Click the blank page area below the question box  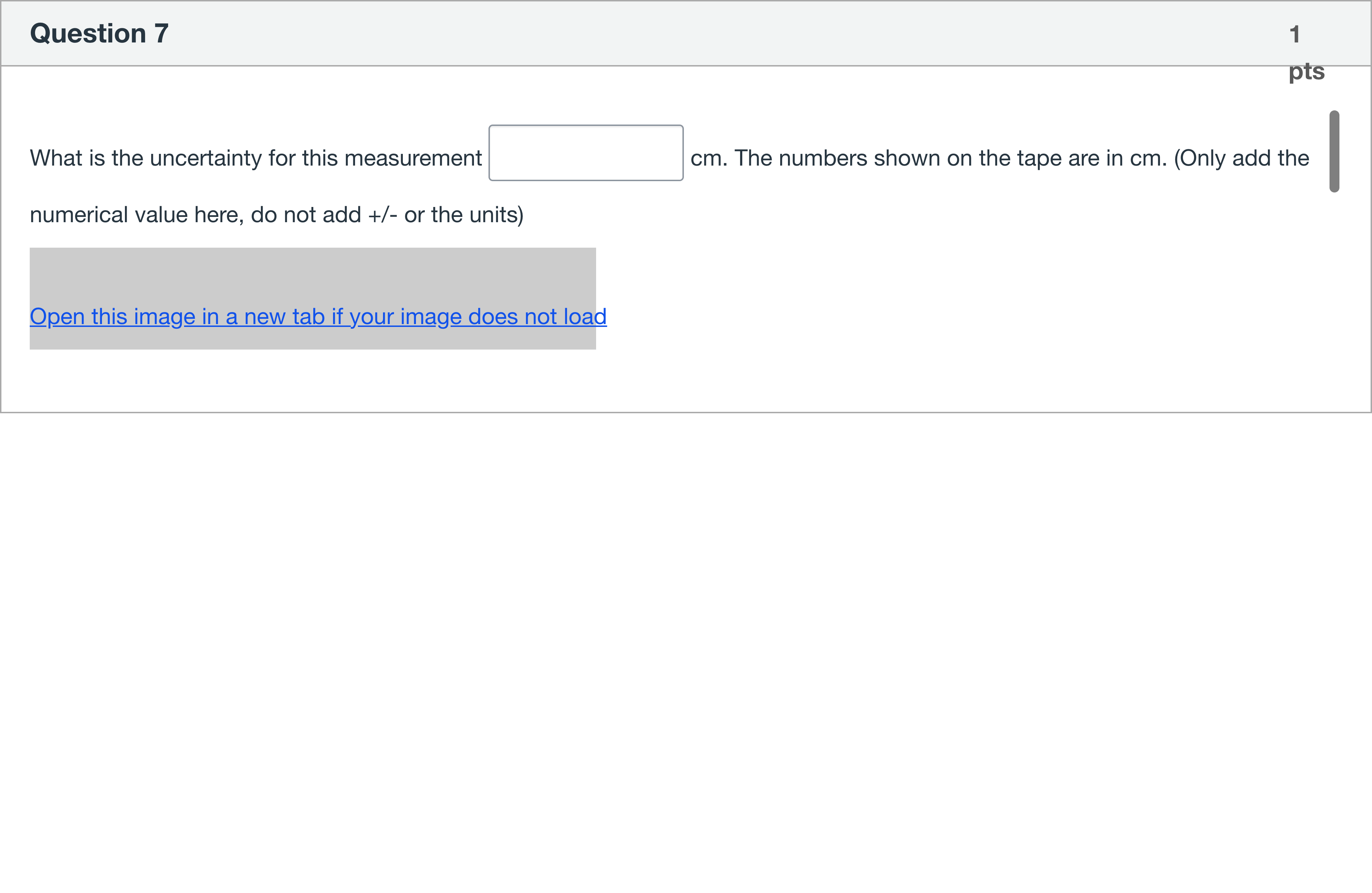click(x=686, y=634)
